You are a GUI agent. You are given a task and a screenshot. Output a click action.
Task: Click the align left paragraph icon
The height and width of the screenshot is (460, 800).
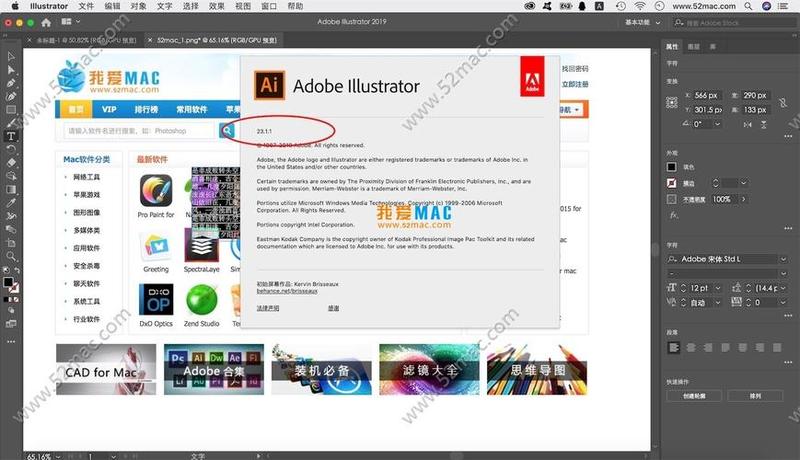click(x=674, y=348)
